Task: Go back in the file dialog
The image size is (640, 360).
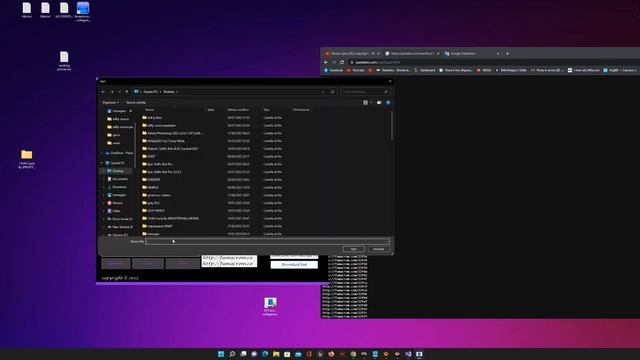Action: [x=103, y=92]
